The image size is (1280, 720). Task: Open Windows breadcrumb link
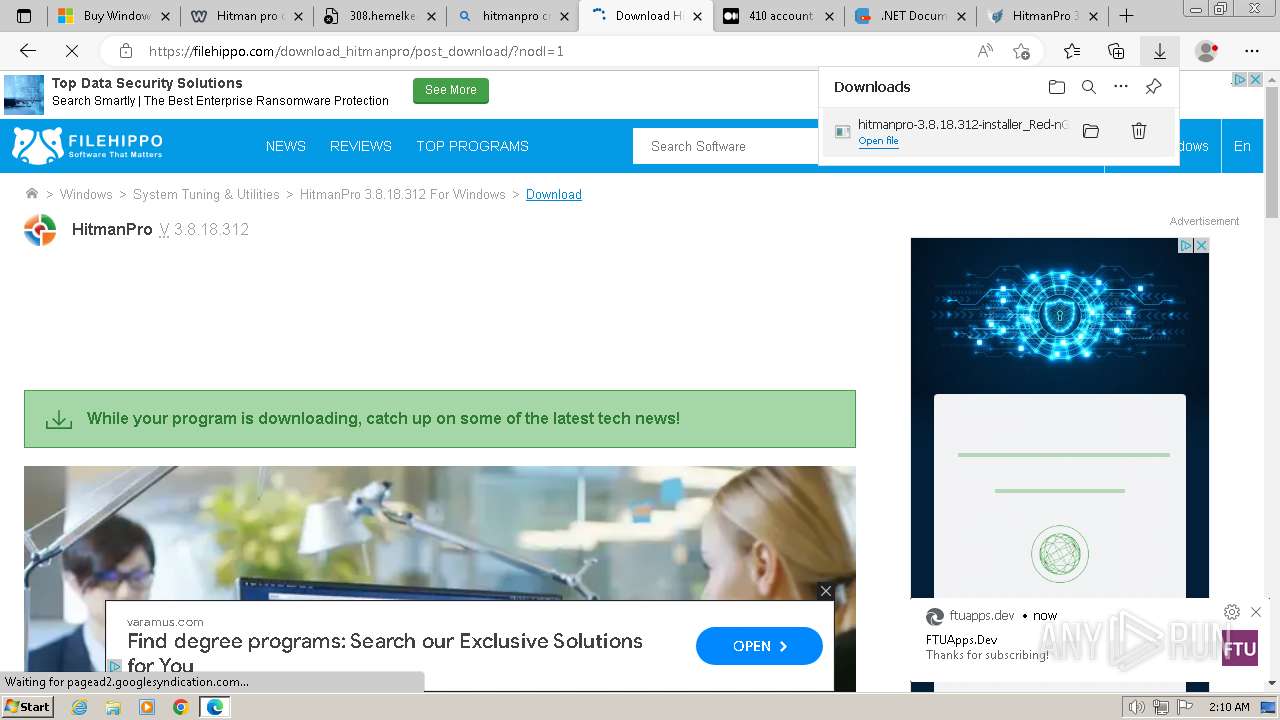tap(86, 194)
